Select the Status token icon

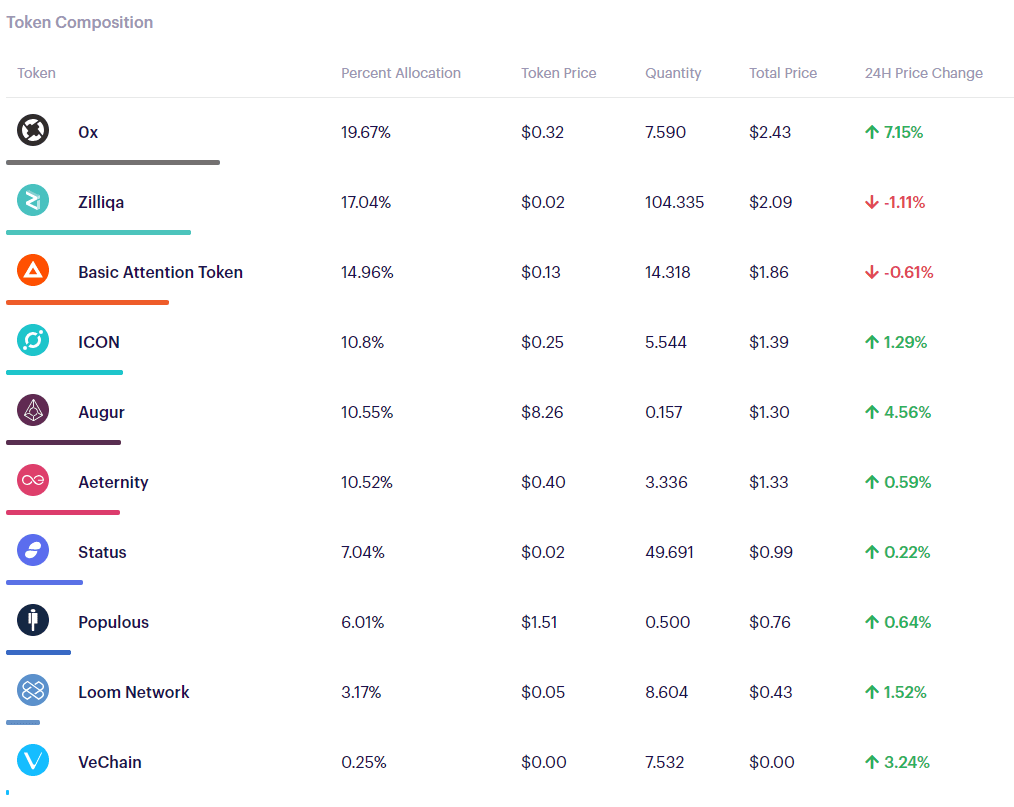pos(33,550)
